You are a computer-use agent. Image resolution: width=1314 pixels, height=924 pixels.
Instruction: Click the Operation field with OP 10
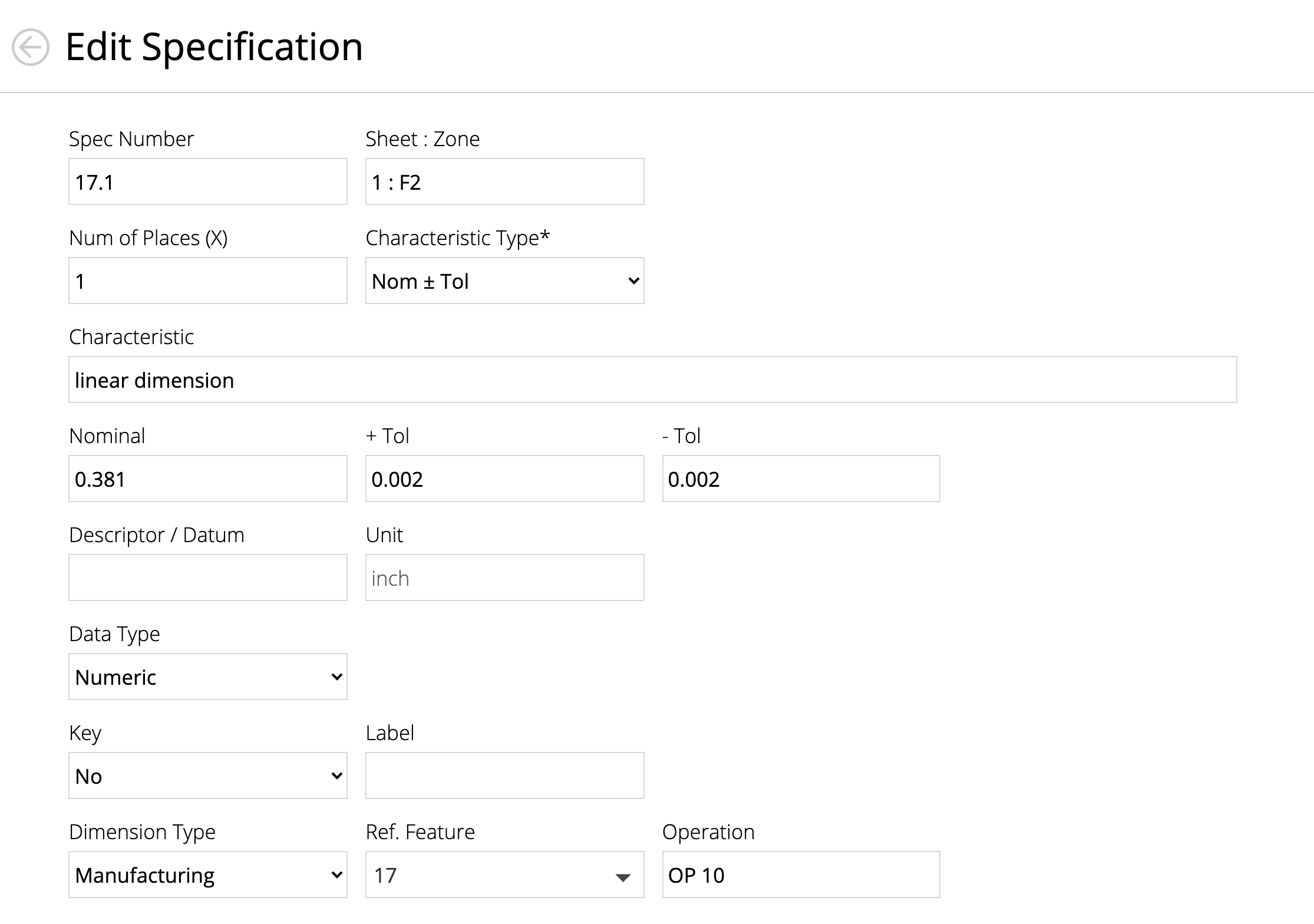801,875
